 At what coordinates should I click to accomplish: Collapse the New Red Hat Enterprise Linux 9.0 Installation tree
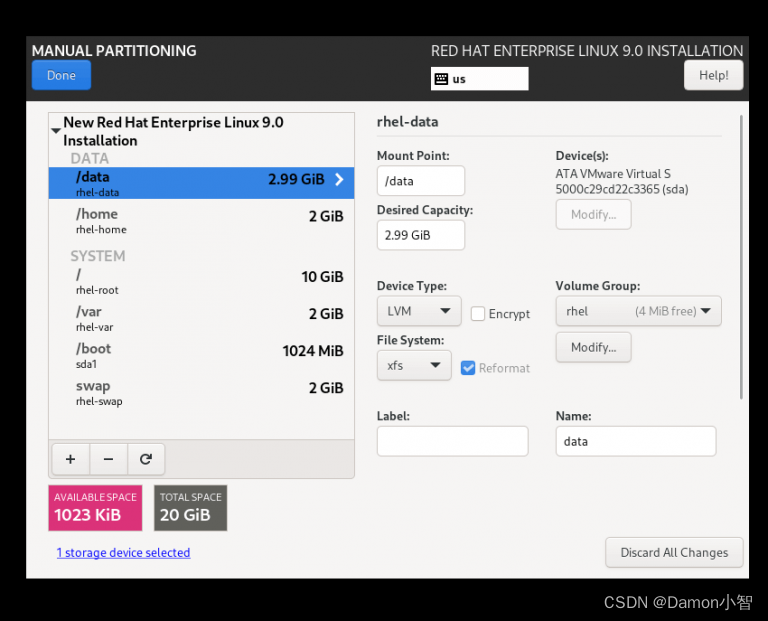(x=56, y=131)
